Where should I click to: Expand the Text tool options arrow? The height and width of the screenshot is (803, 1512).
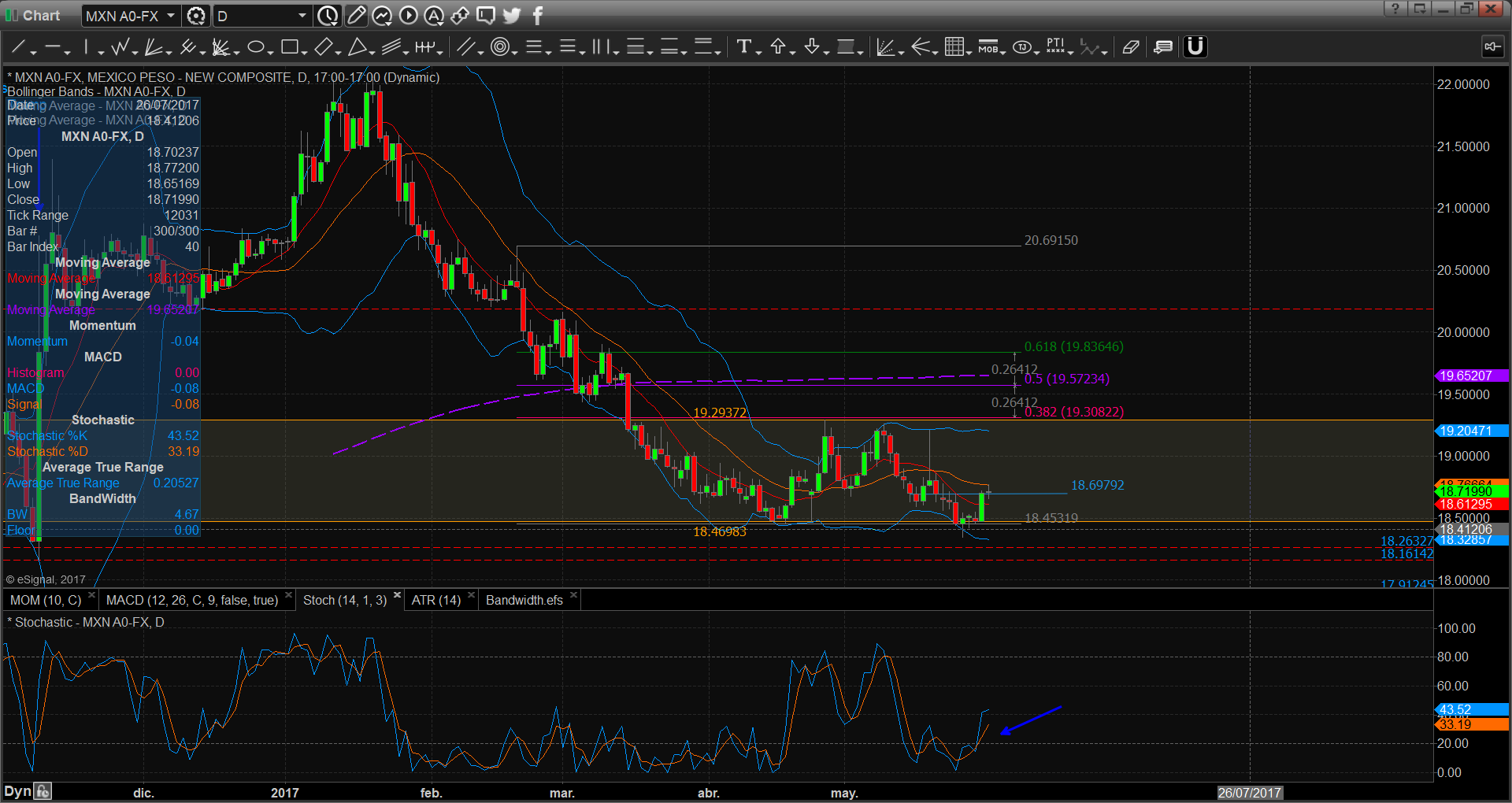click(x=758, y=52)
